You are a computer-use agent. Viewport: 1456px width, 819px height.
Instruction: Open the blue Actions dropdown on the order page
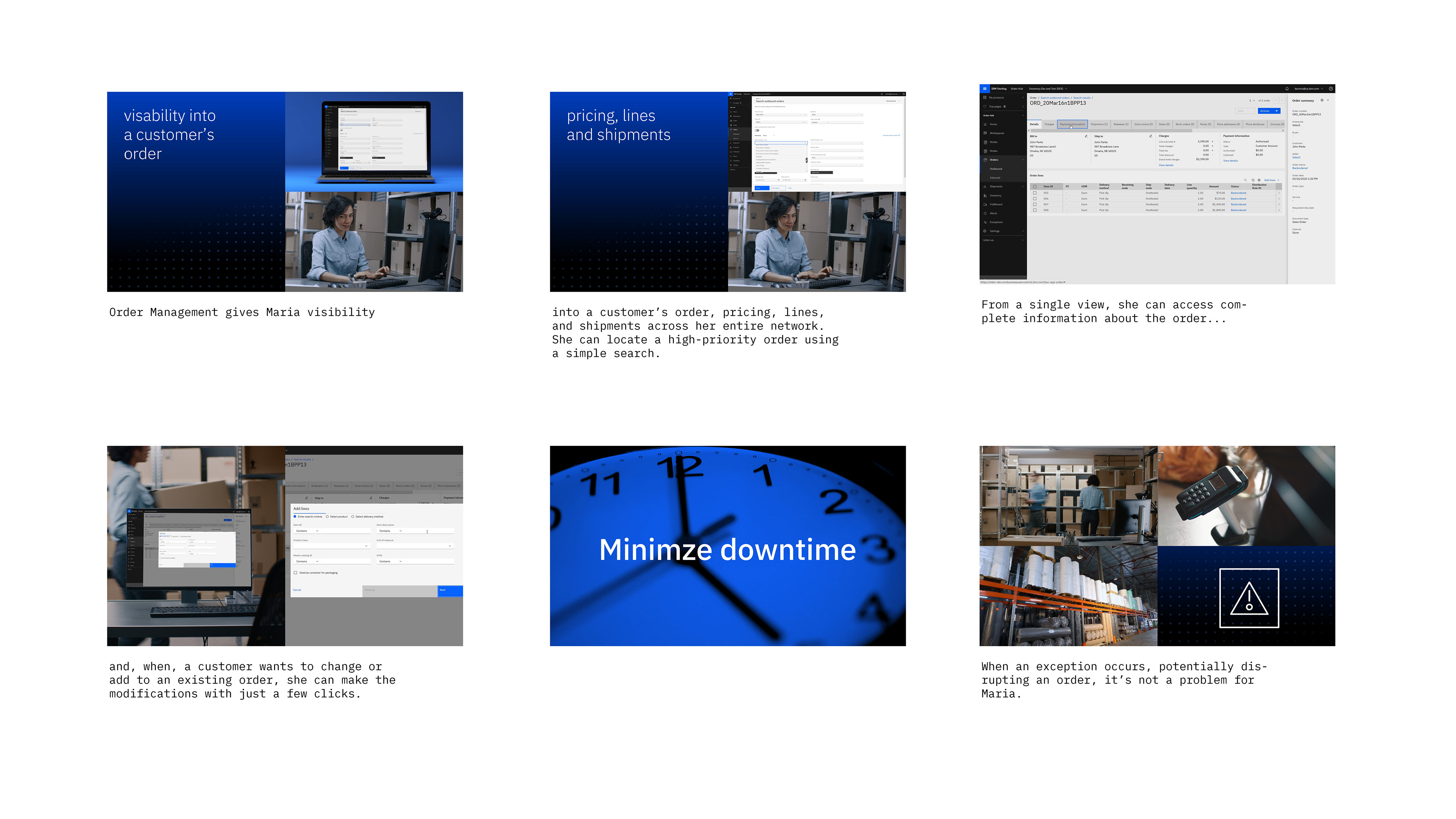point(1269,111)
